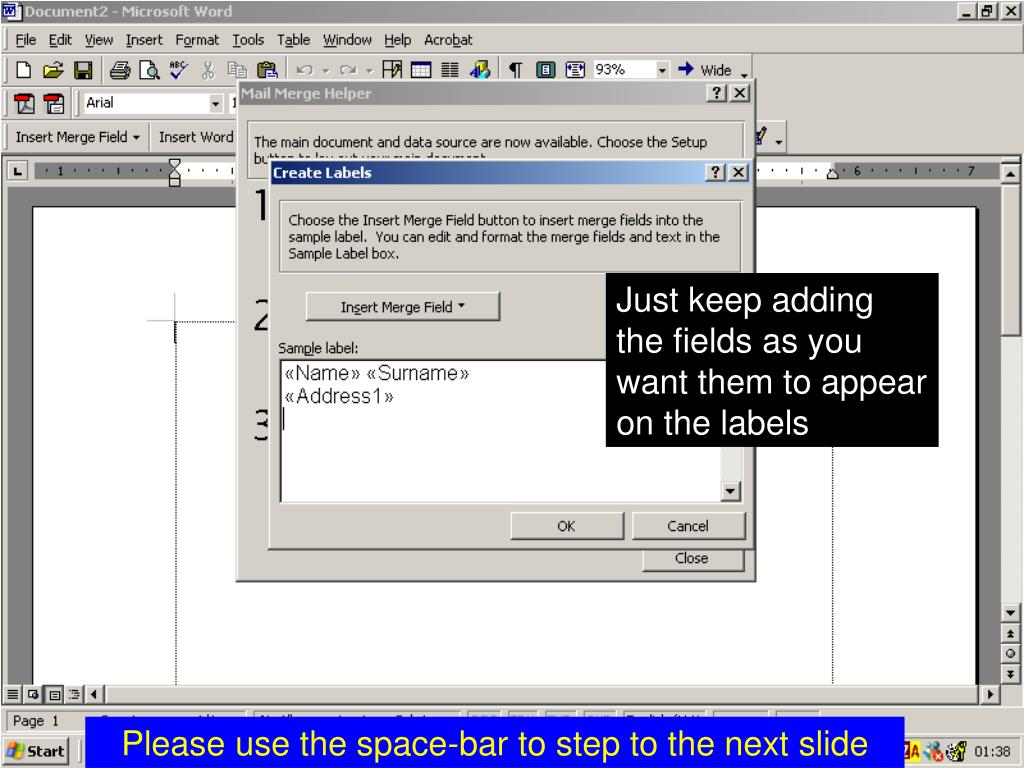Click the Help question mark in Create Labels
The height and width of the screenshot is (768, 1024).
click(716, 172)
